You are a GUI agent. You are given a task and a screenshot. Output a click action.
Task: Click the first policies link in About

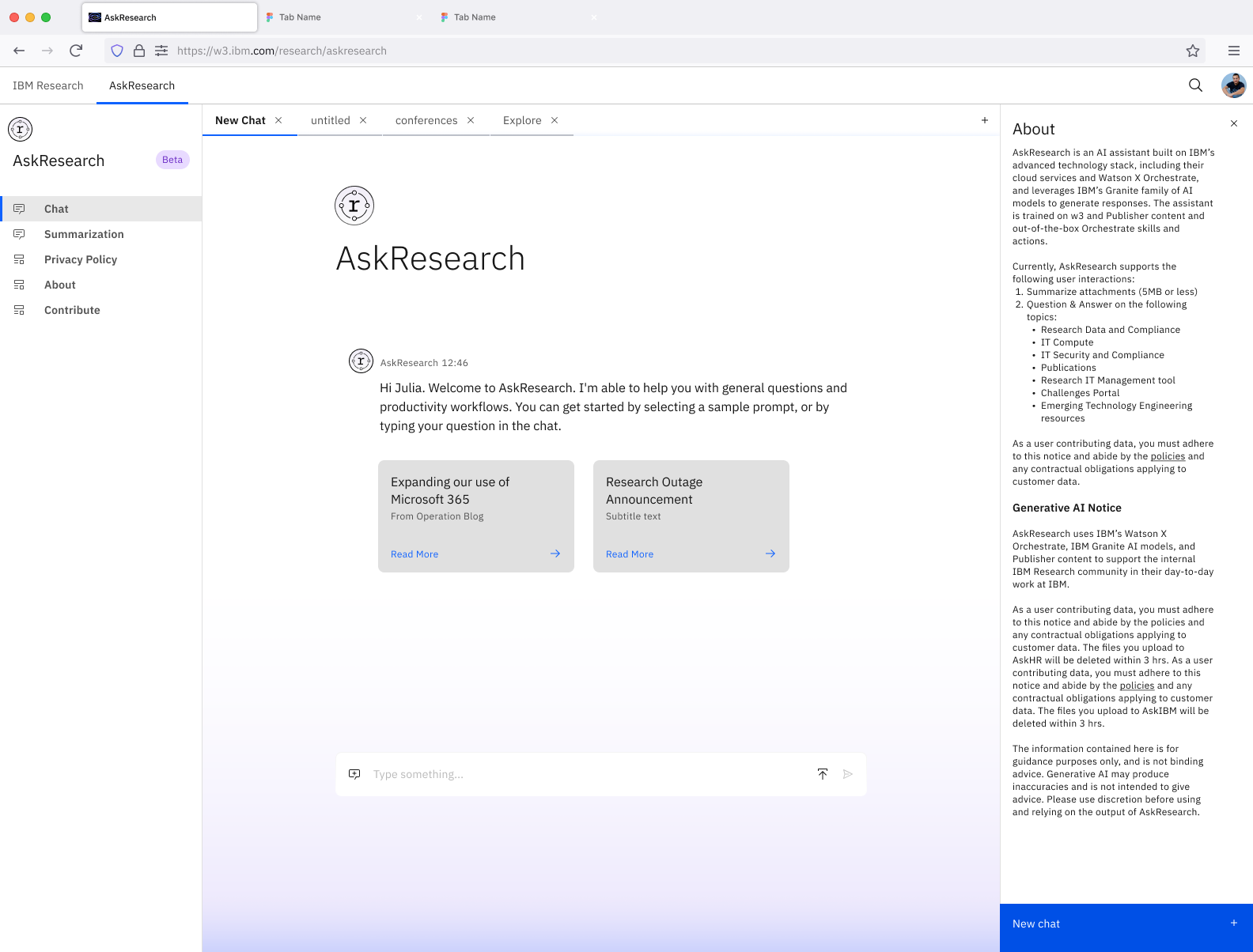coord(1168,456)
